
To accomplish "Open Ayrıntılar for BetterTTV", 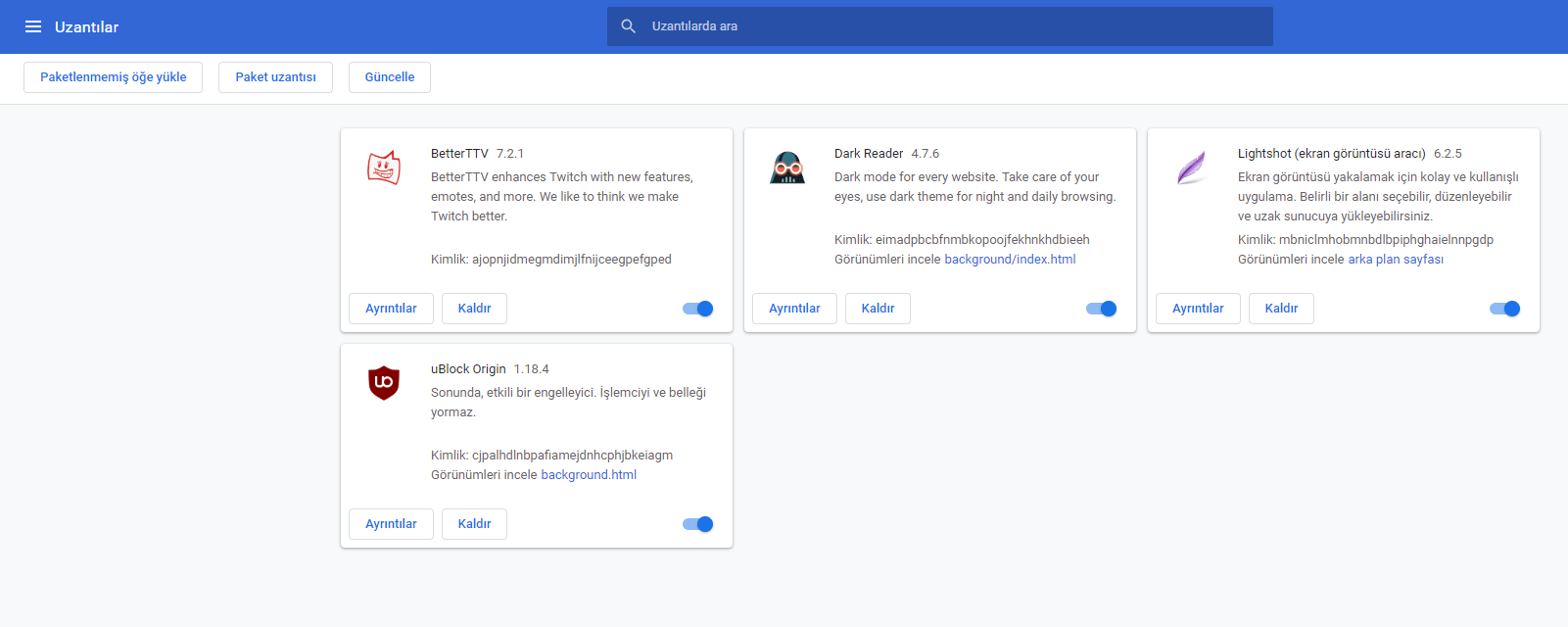I will [391, 309].
